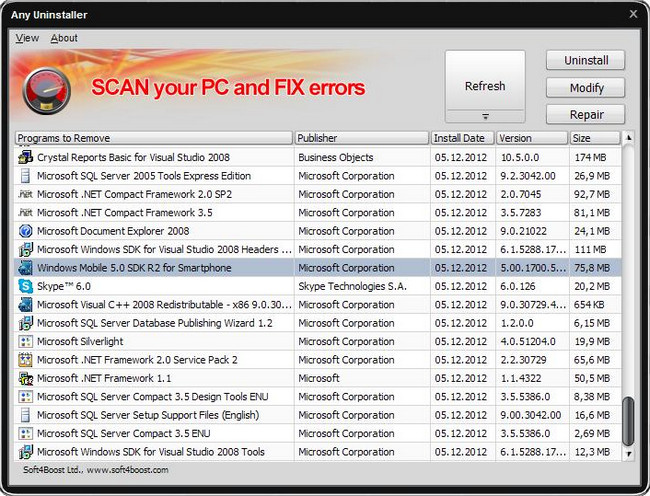650x496 pixels.
Task: Click the Modify button
Action: [x=586, y=88]
